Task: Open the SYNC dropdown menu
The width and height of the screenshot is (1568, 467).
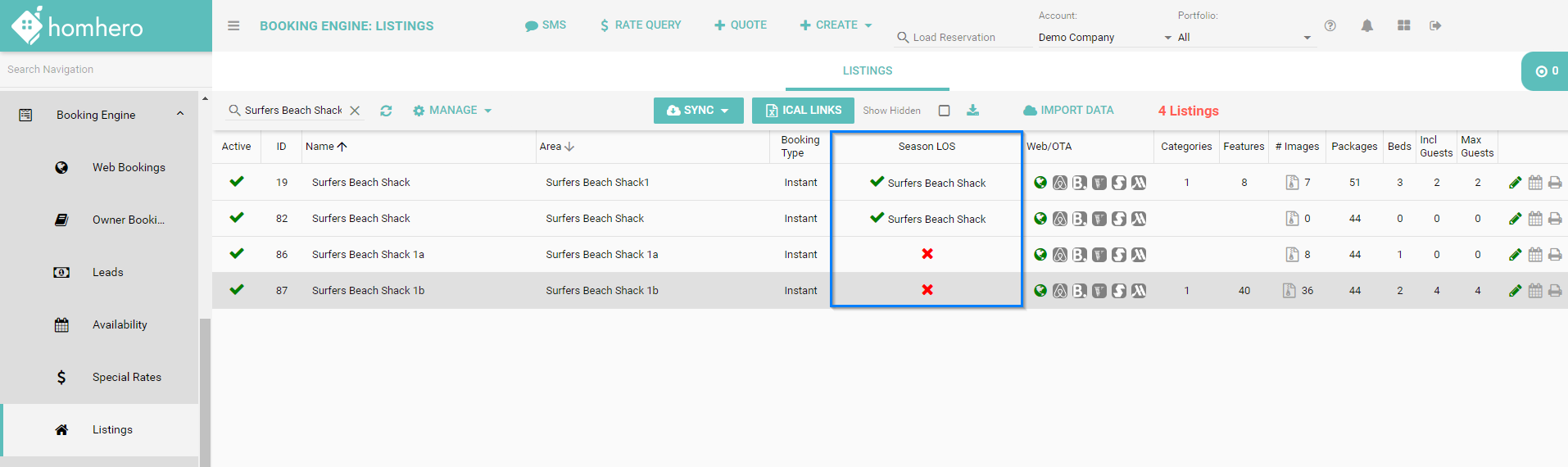Action: (x=698, y=111)
